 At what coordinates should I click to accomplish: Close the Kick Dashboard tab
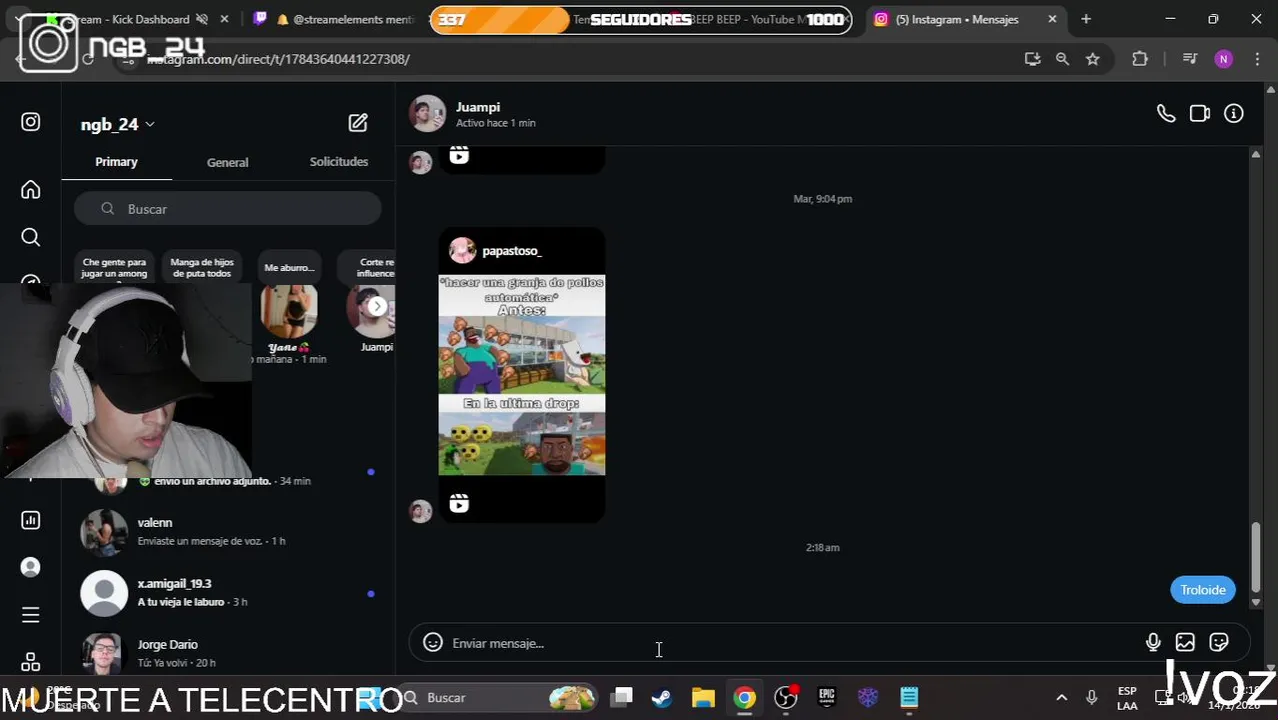pos(224,19)
